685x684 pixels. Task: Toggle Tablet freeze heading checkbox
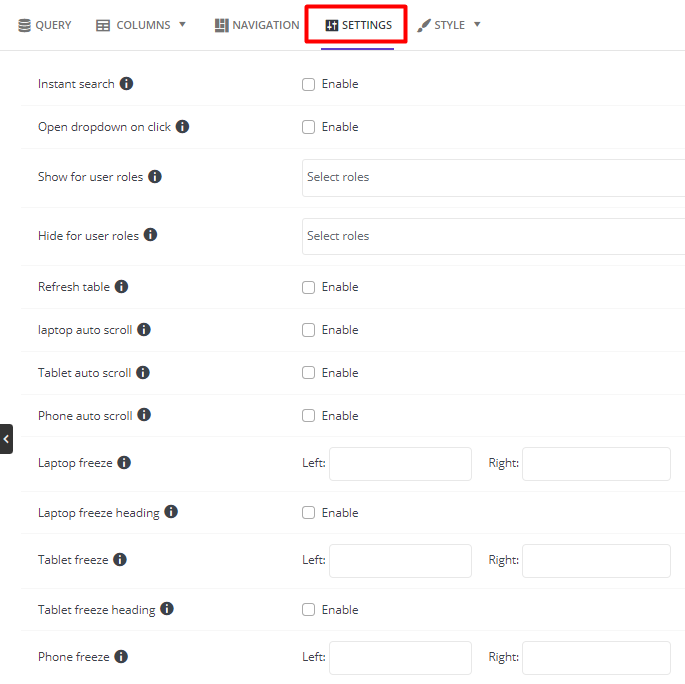click(309, 610)
